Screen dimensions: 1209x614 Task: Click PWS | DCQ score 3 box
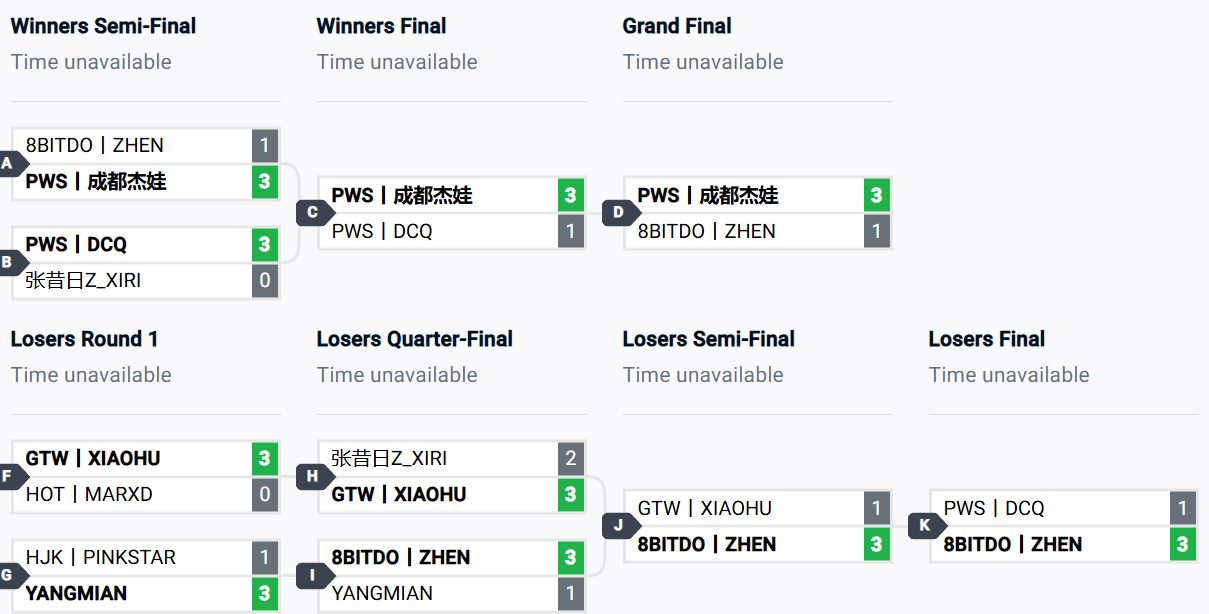click(x=264, y=244)
